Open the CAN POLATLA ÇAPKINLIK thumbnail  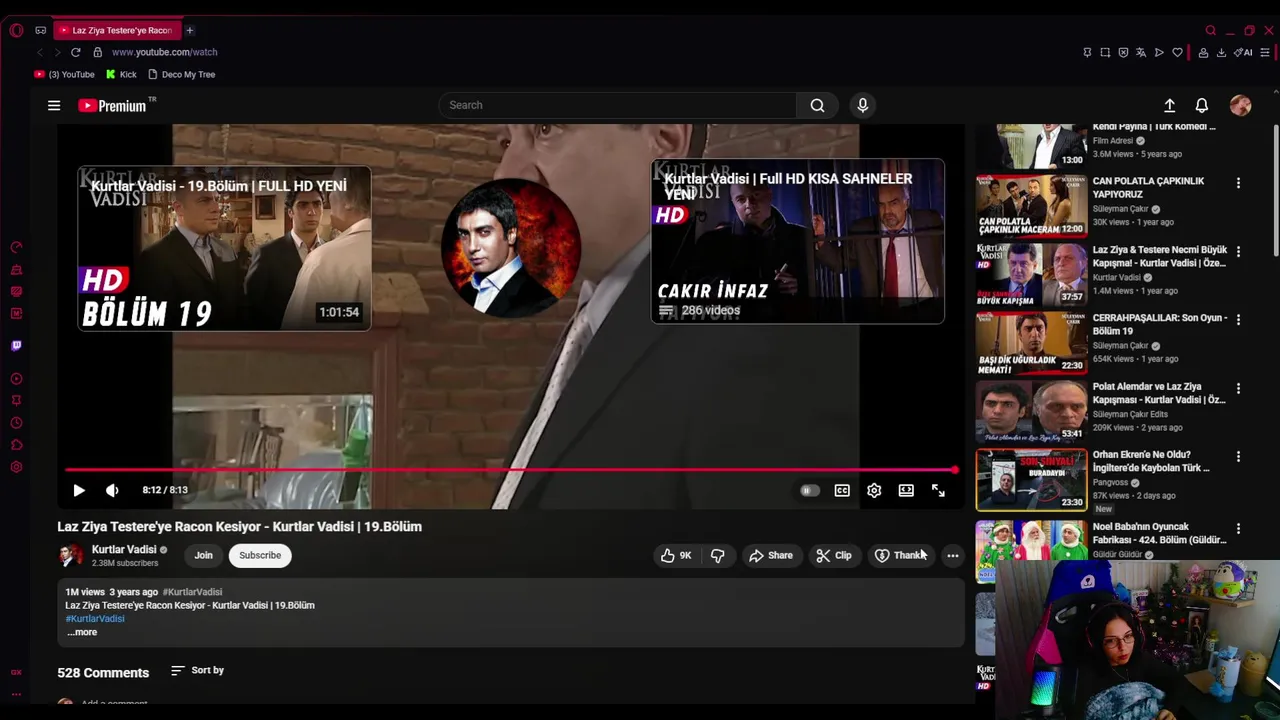point(1031,206)
